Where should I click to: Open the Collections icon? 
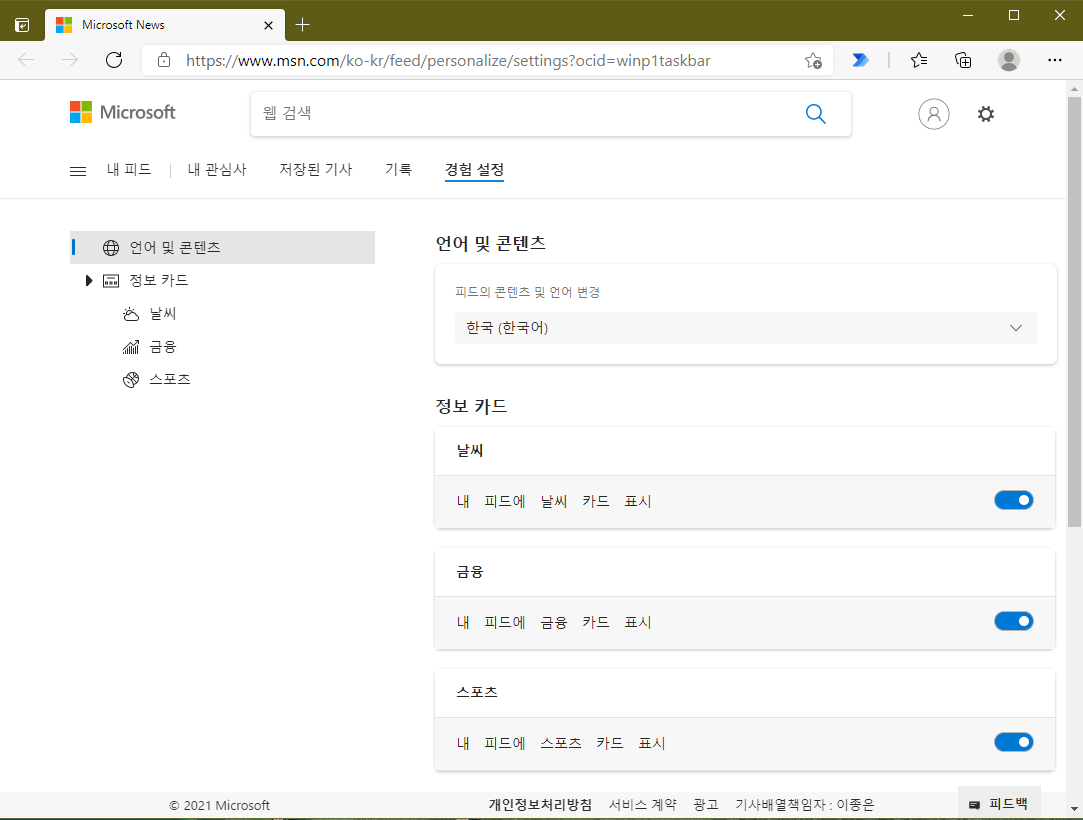coord(963,60)
